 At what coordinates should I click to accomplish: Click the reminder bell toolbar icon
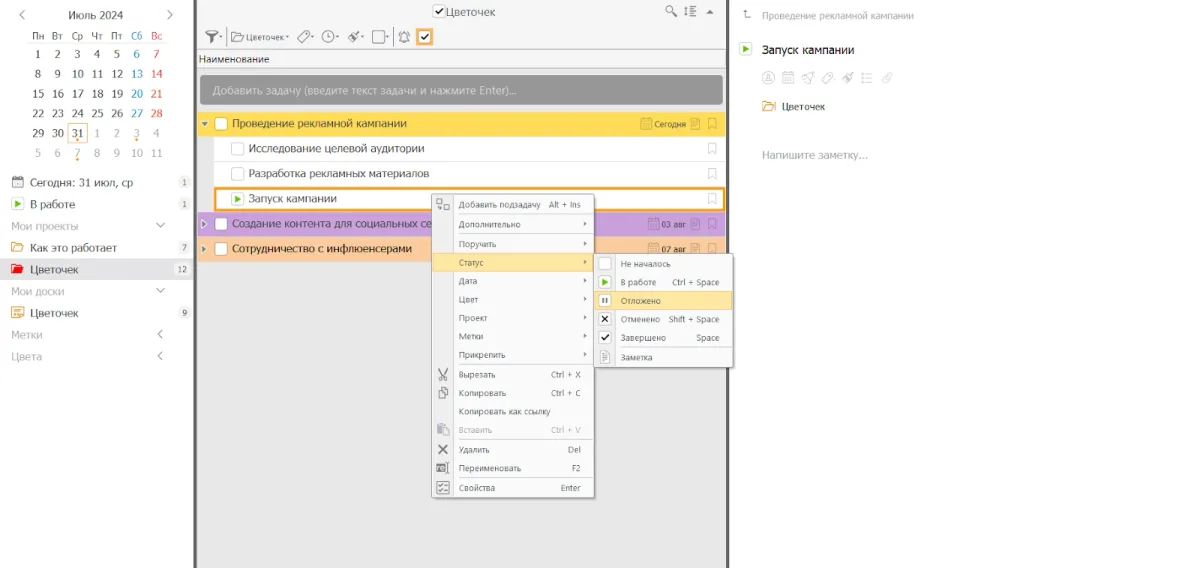(404, 37)
